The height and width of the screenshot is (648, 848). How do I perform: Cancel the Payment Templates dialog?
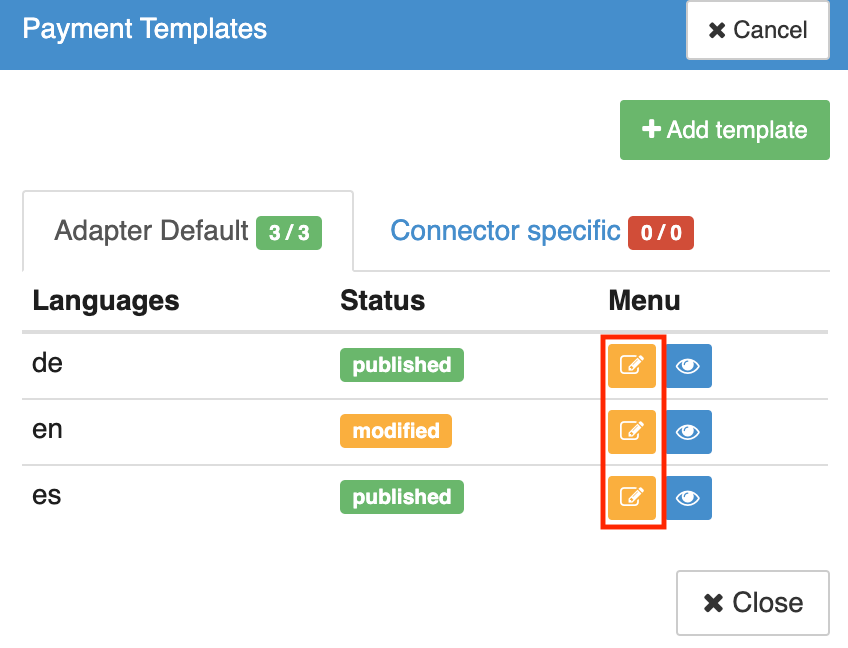click(x=758, y=30)
